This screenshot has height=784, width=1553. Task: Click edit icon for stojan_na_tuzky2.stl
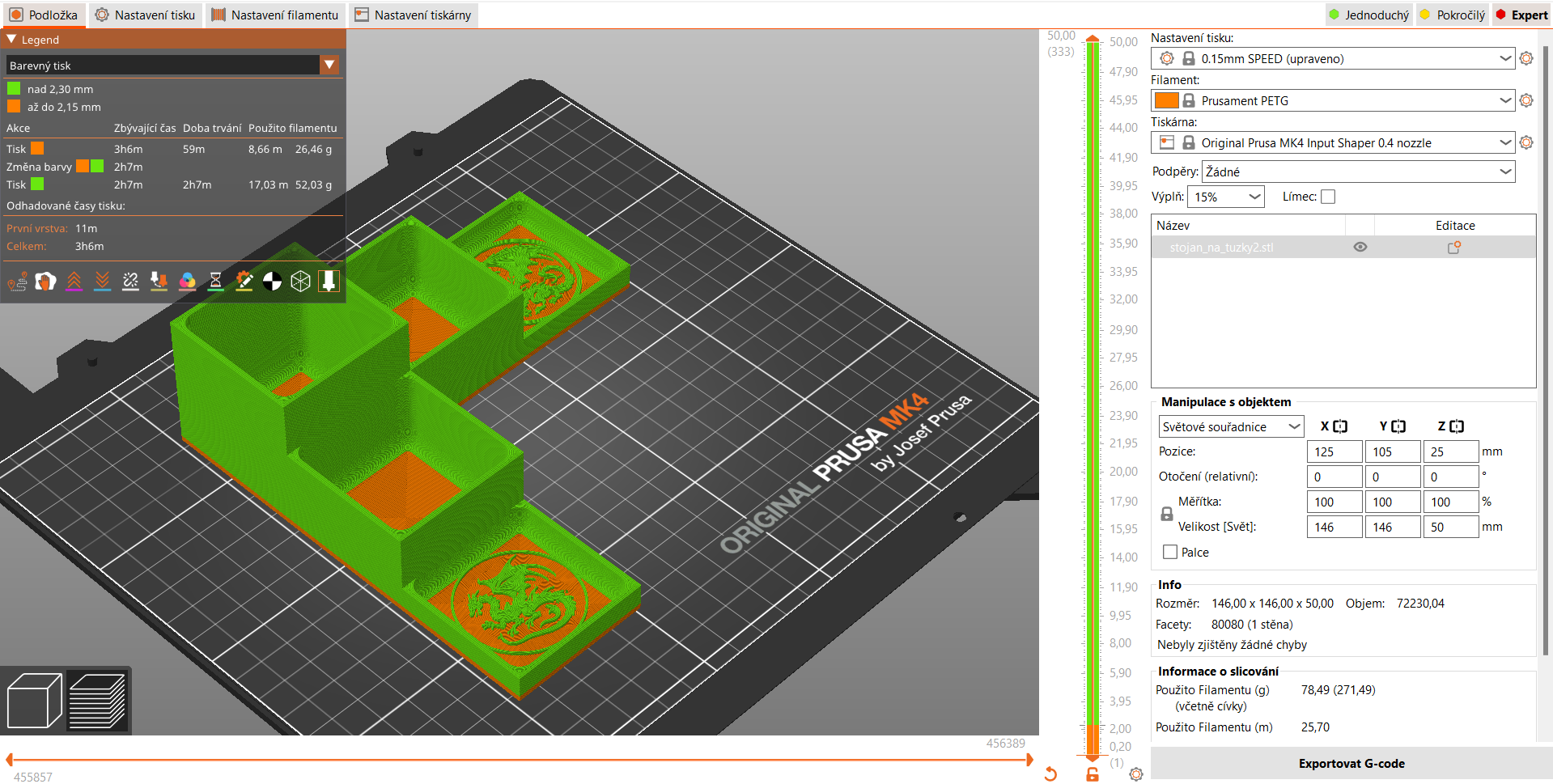[x=1454, y=248]
